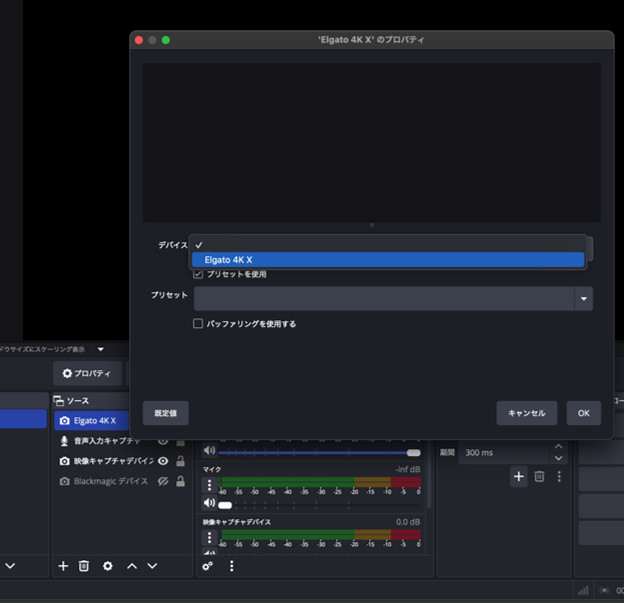Open preview scaling dropdown arrow
Viewport: 624px width, 603px height.
(101, 349)
